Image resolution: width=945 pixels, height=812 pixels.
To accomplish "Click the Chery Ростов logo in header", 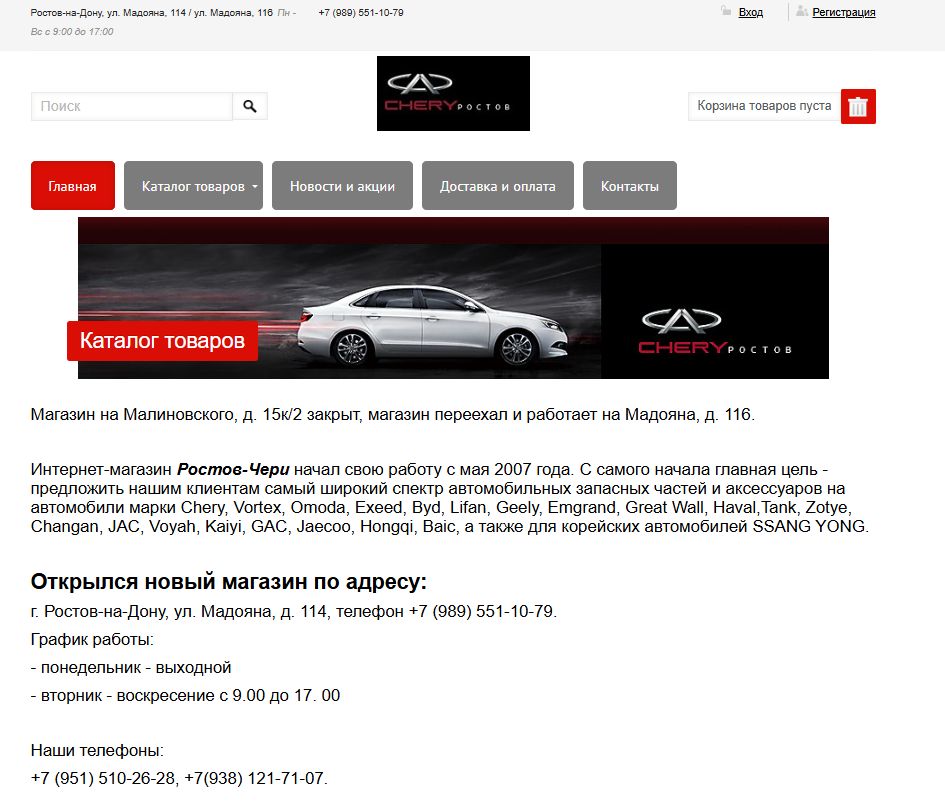I will tap(453, 93).
